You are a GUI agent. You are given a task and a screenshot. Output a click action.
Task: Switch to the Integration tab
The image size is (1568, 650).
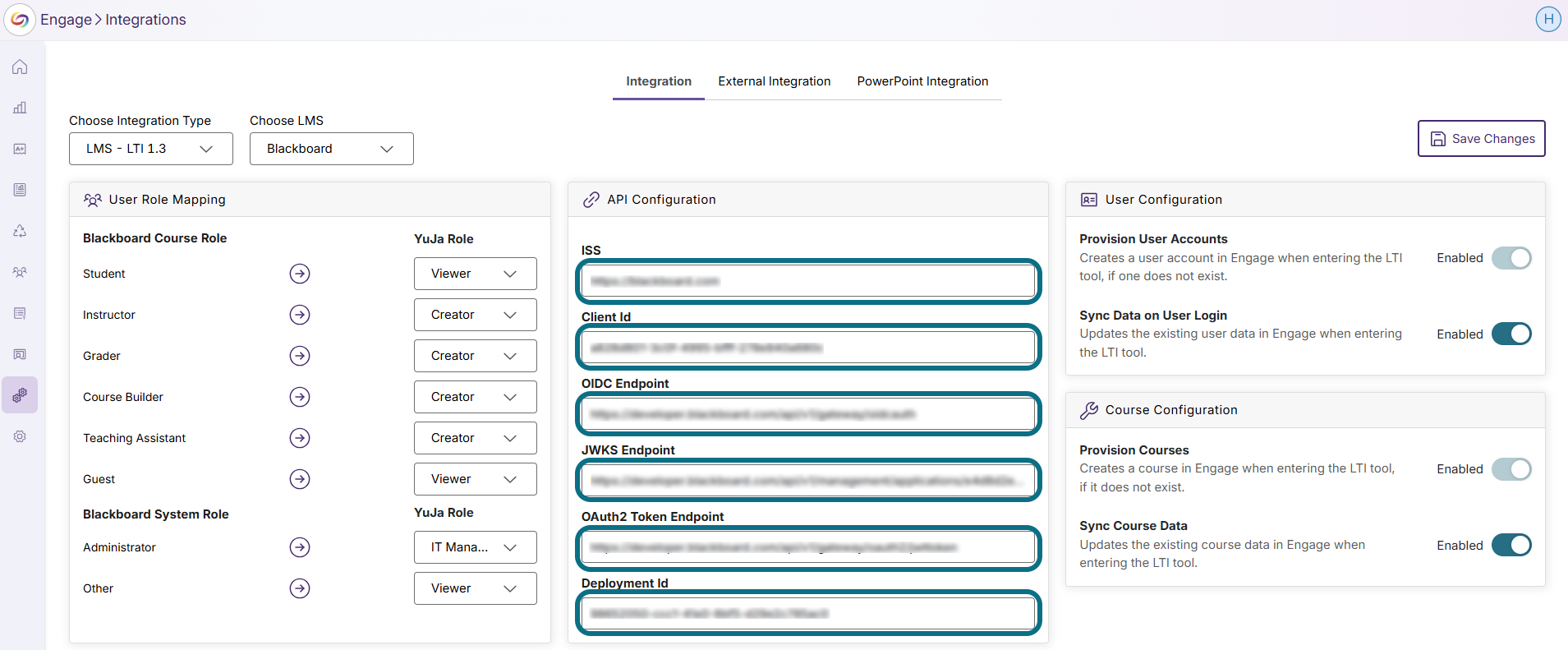coord(659,81)
